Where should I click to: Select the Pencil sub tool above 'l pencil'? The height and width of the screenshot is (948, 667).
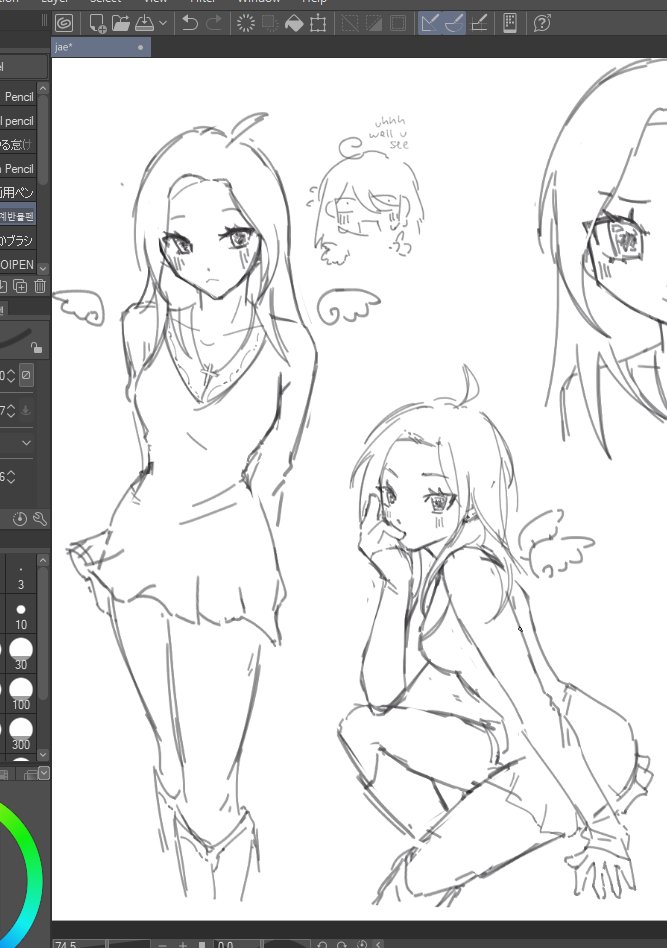[x=18, y=97]
